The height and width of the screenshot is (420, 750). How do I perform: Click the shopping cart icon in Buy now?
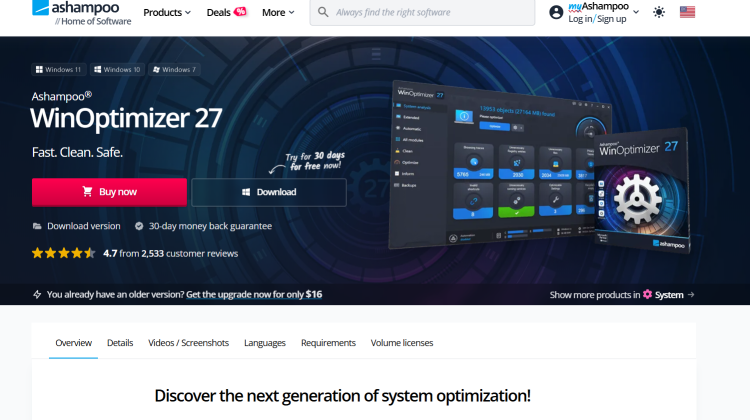click(87, 191)
